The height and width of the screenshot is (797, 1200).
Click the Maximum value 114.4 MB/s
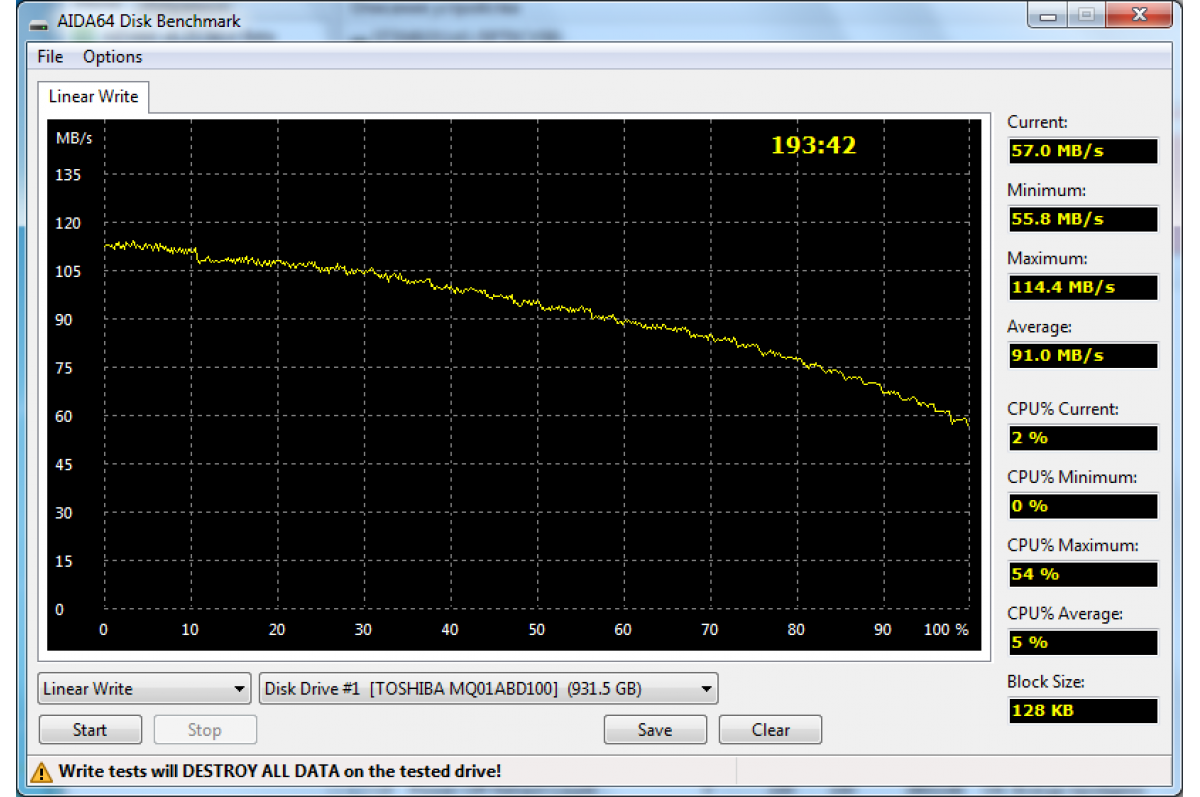pos(1082,287)
